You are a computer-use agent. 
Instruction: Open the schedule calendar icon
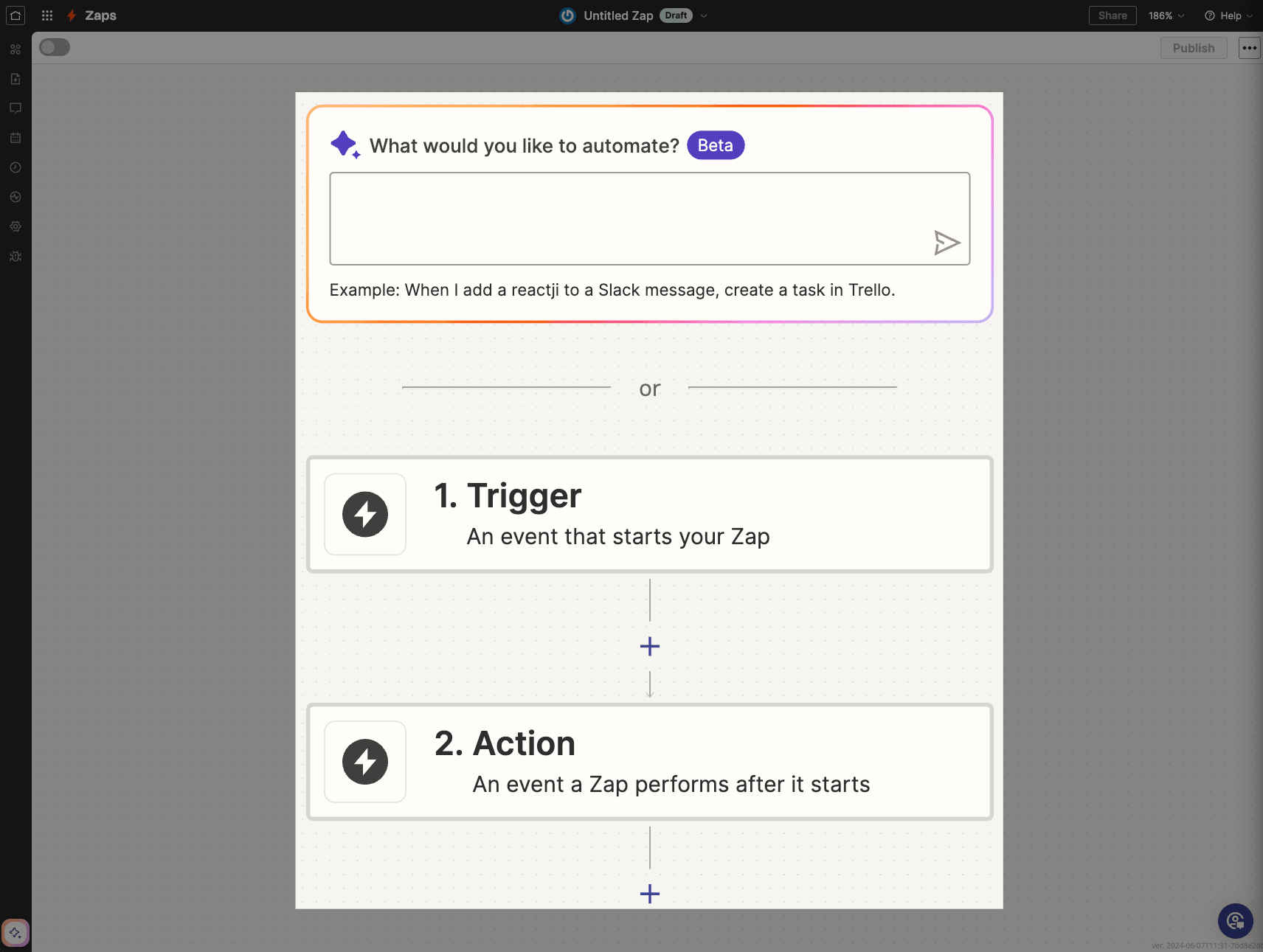coord(15,138)
